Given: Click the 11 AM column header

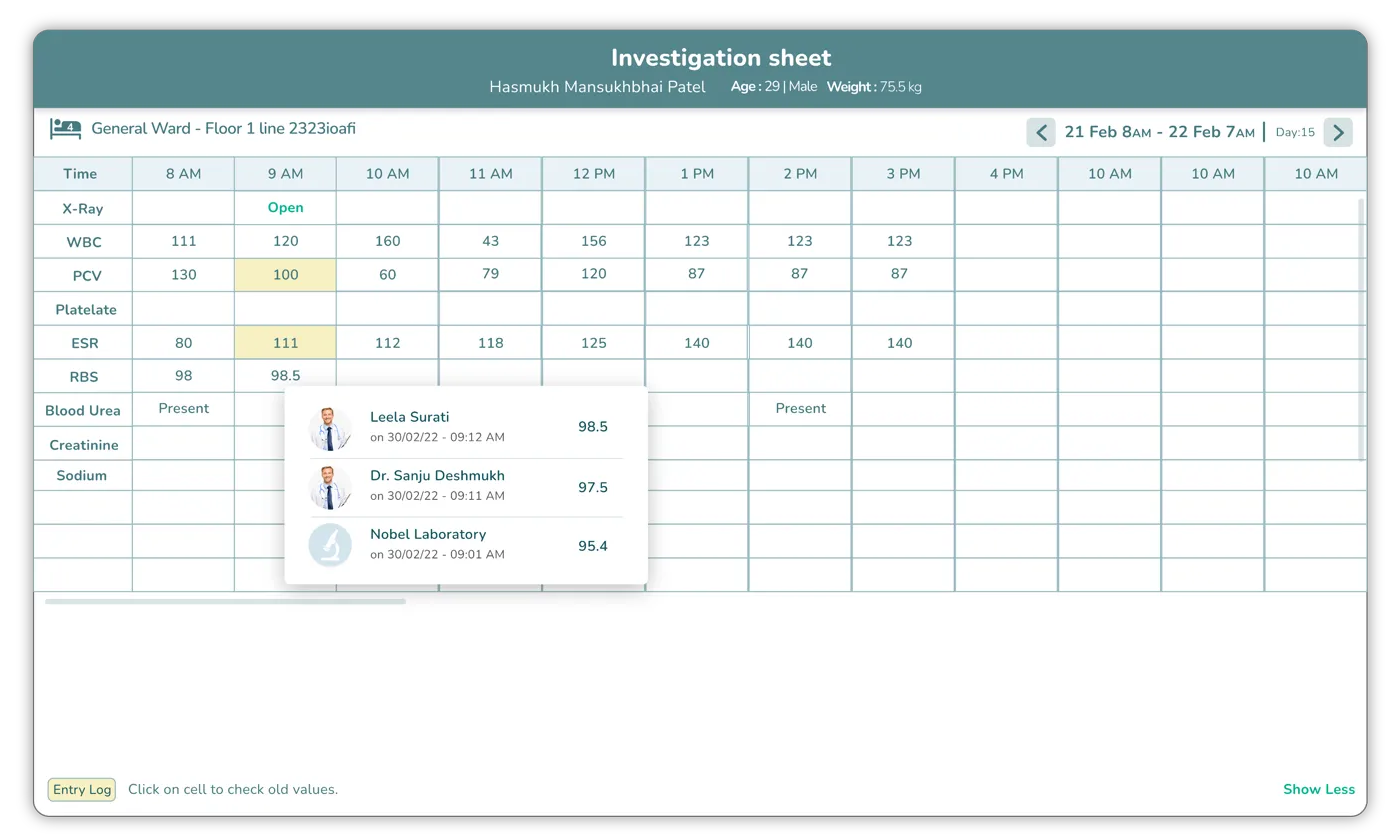Looking at the screenshot, I should click(x=490, y=174).
